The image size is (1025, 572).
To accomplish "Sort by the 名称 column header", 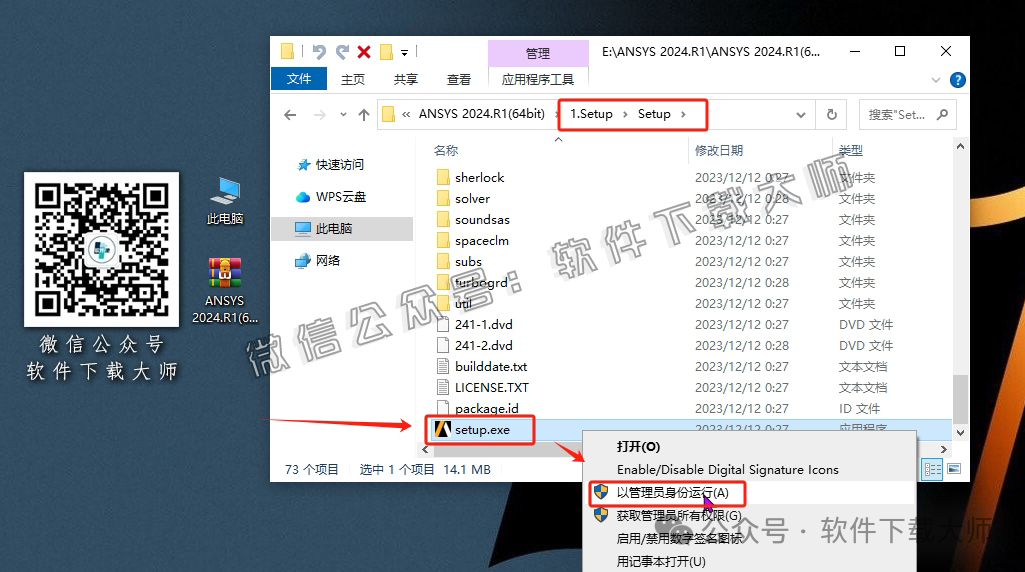I will coord(446,150).
